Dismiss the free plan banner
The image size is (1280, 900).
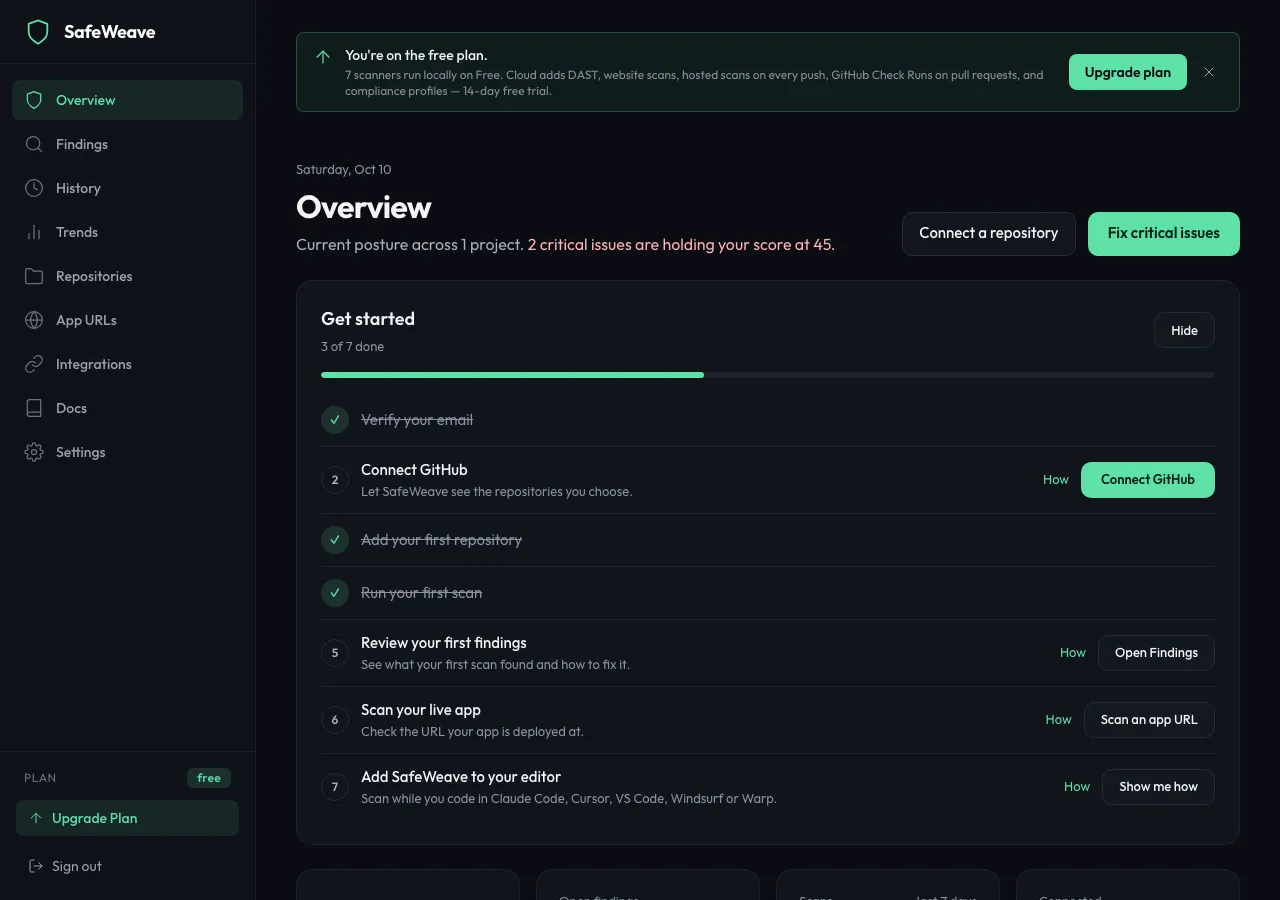(1209, 72)
